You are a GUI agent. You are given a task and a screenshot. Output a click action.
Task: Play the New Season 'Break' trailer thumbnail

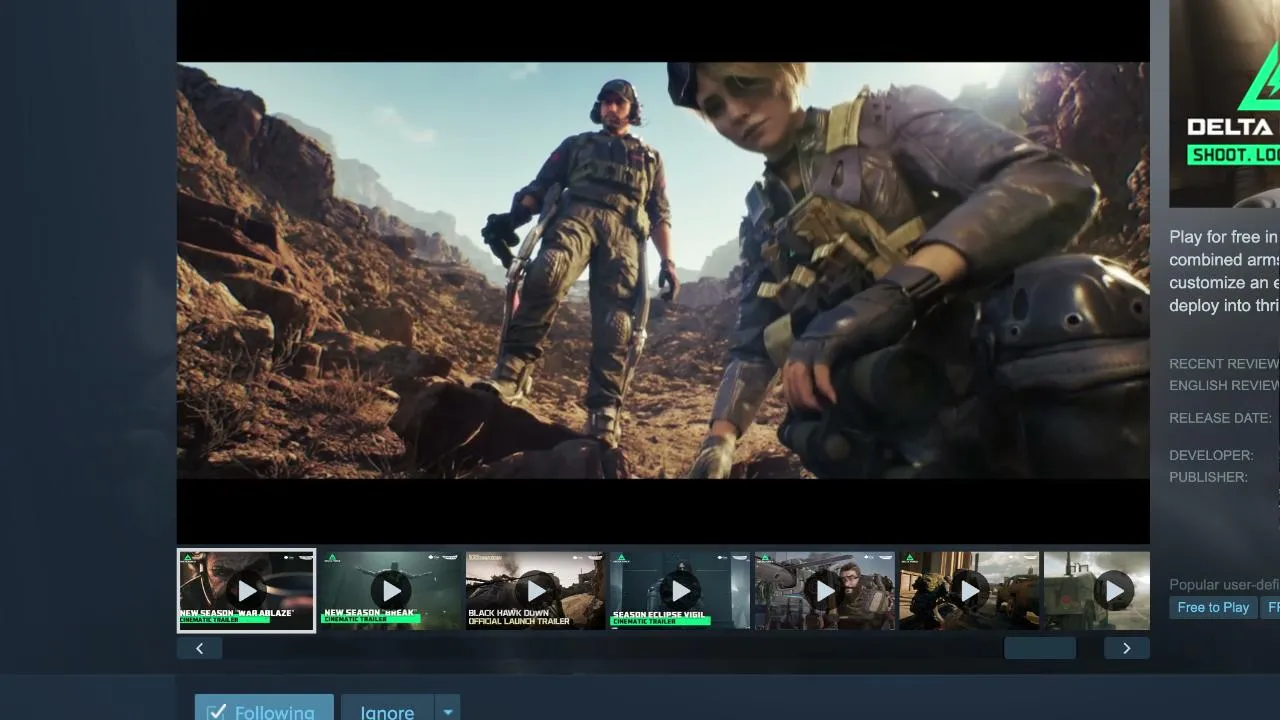tap(390, 590)
